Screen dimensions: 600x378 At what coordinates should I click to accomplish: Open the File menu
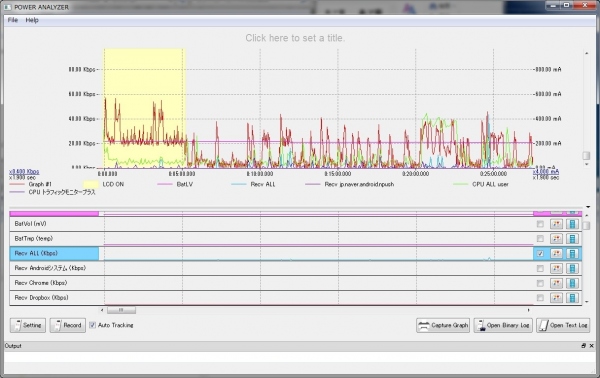point(13,20)
